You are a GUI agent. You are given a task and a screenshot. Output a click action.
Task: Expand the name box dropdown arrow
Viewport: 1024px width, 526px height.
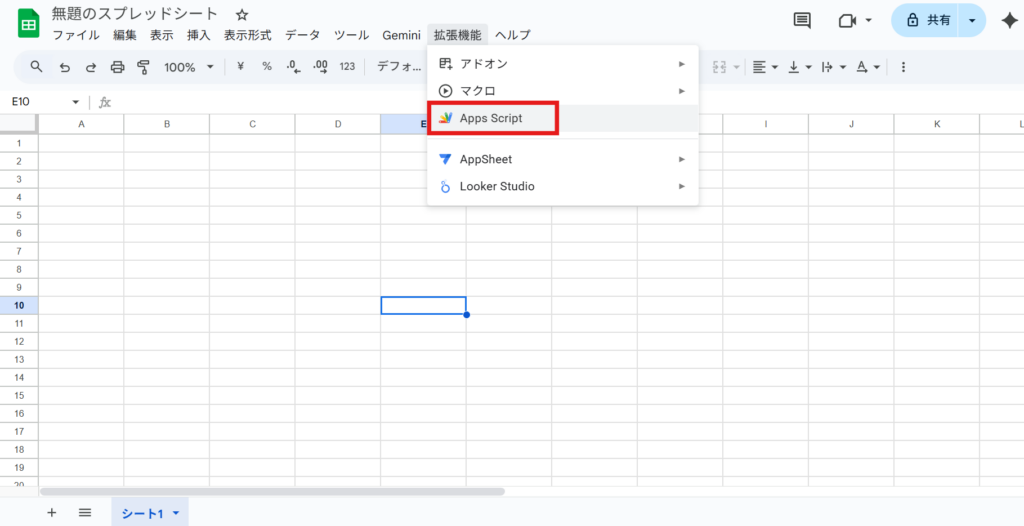point(75,102)
